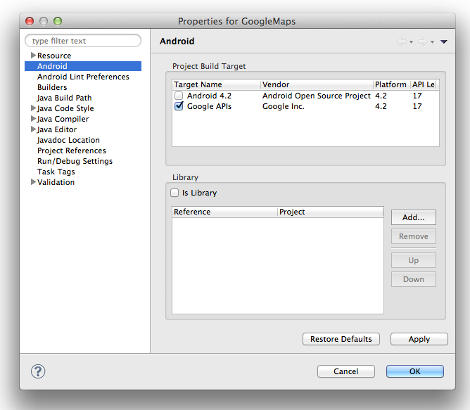Viewport: 470px width, 410px height.
Task: Check the Android 4.2 target checkbox
Action: (179, 96)
